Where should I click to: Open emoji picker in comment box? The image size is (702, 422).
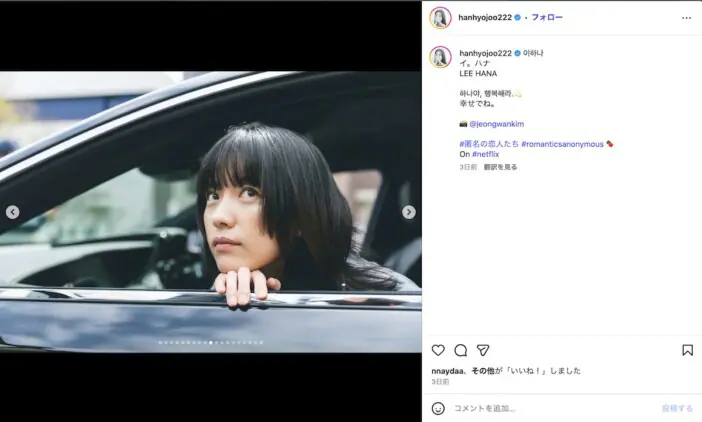[x=438, y=408]
